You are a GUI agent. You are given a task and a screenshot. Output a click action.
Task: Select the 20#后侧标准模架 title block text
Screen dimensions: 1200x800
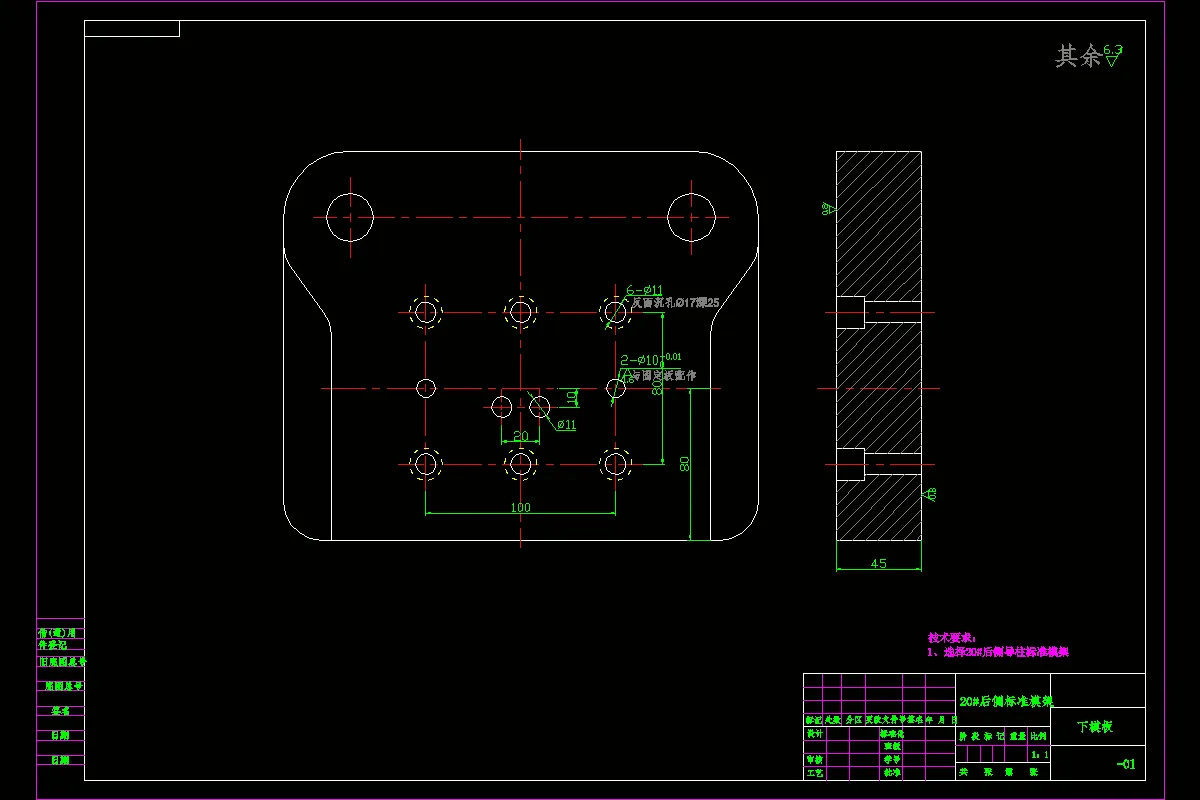tap(1005, 702)
